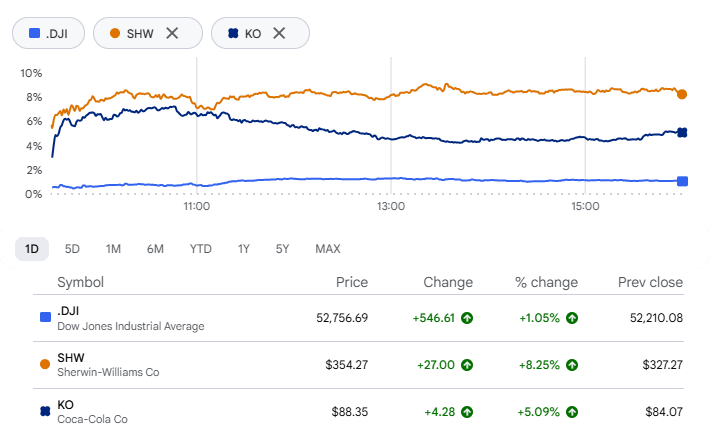Switch to the YTD time range
Screen dimensions: 721x435
coord(200,249)
